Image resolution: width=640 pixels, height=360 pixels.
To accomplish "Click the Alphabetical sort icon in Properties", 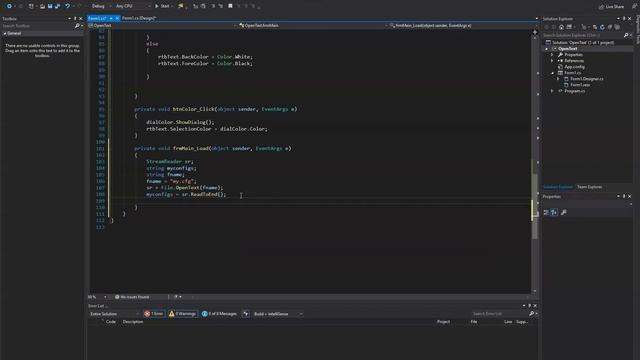I will tap(554, 212).
